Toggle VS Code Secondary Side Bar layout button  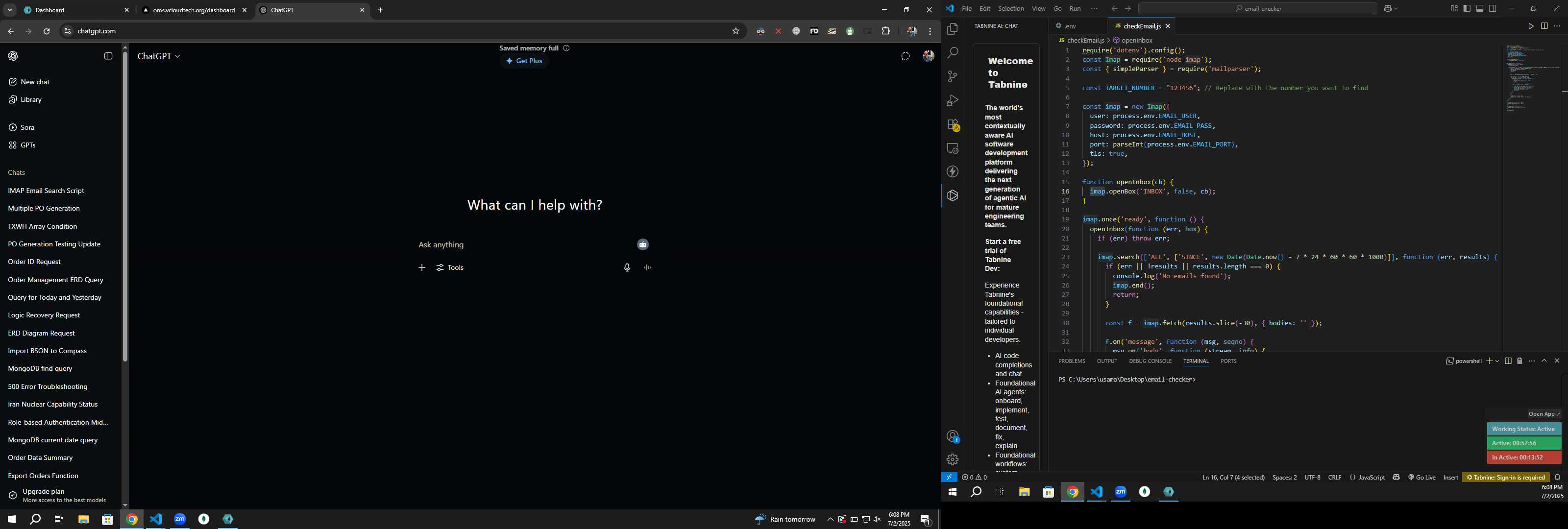point(1493,8)
